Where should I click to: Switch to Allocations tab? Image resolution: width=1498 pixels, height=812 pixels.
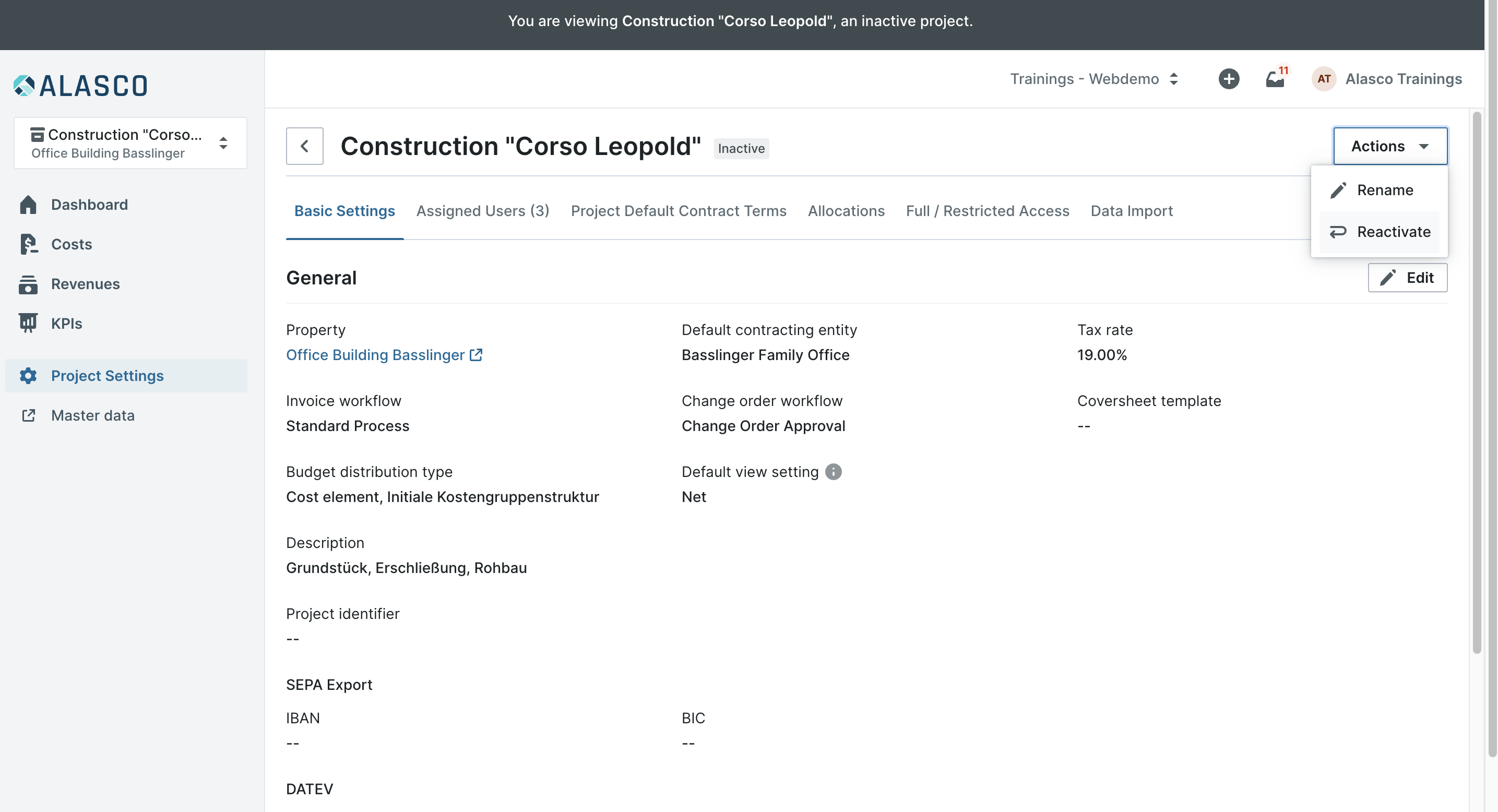click(x=846, y=211)
